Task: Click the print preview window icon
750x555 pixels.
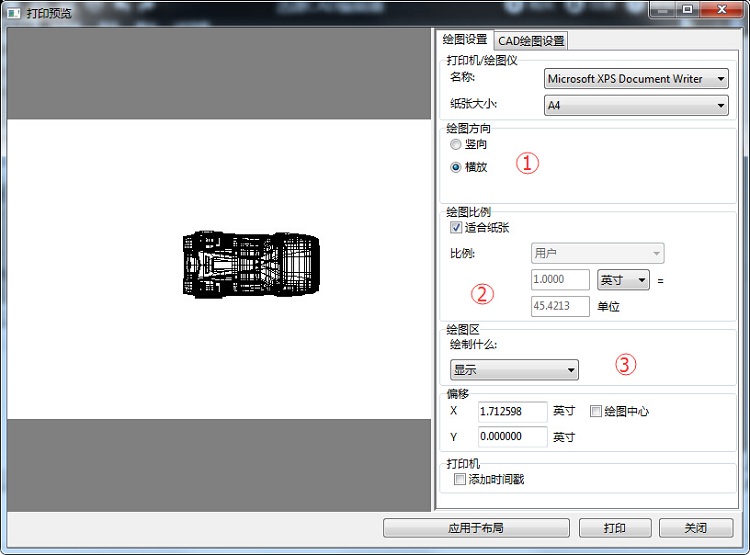Action: point(13,13)
